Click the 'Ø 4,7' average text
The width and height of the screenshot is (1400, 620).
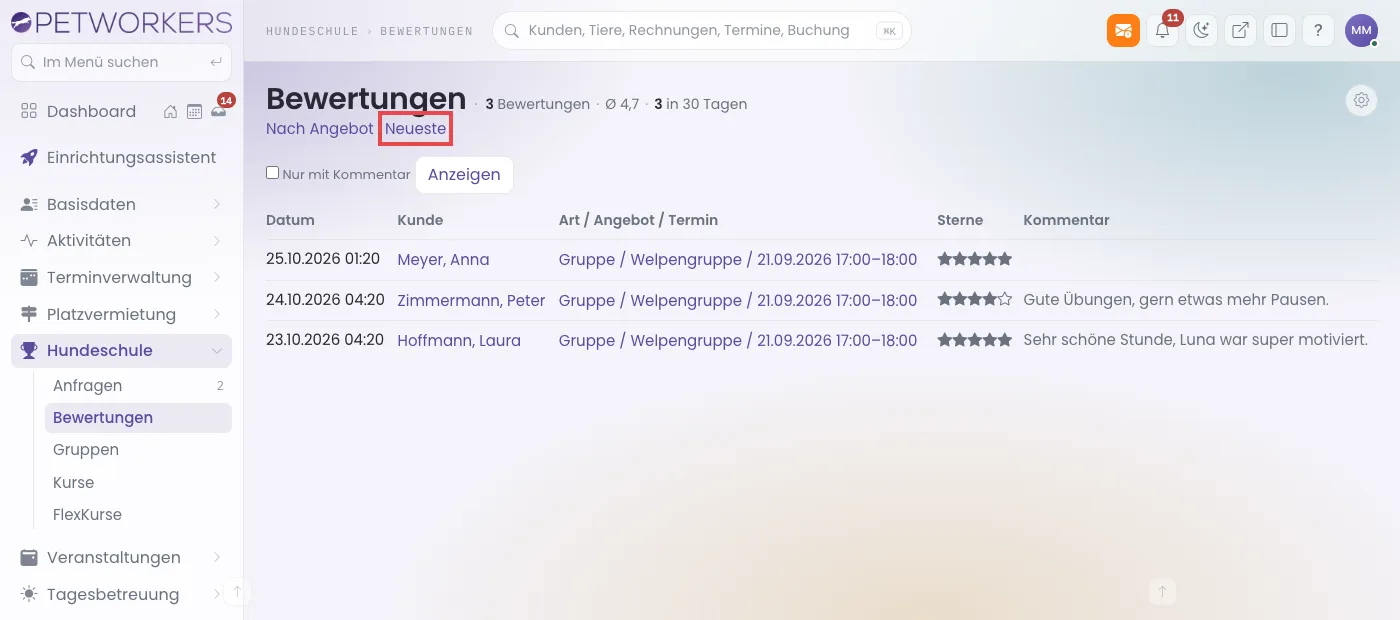click(622, 104)
